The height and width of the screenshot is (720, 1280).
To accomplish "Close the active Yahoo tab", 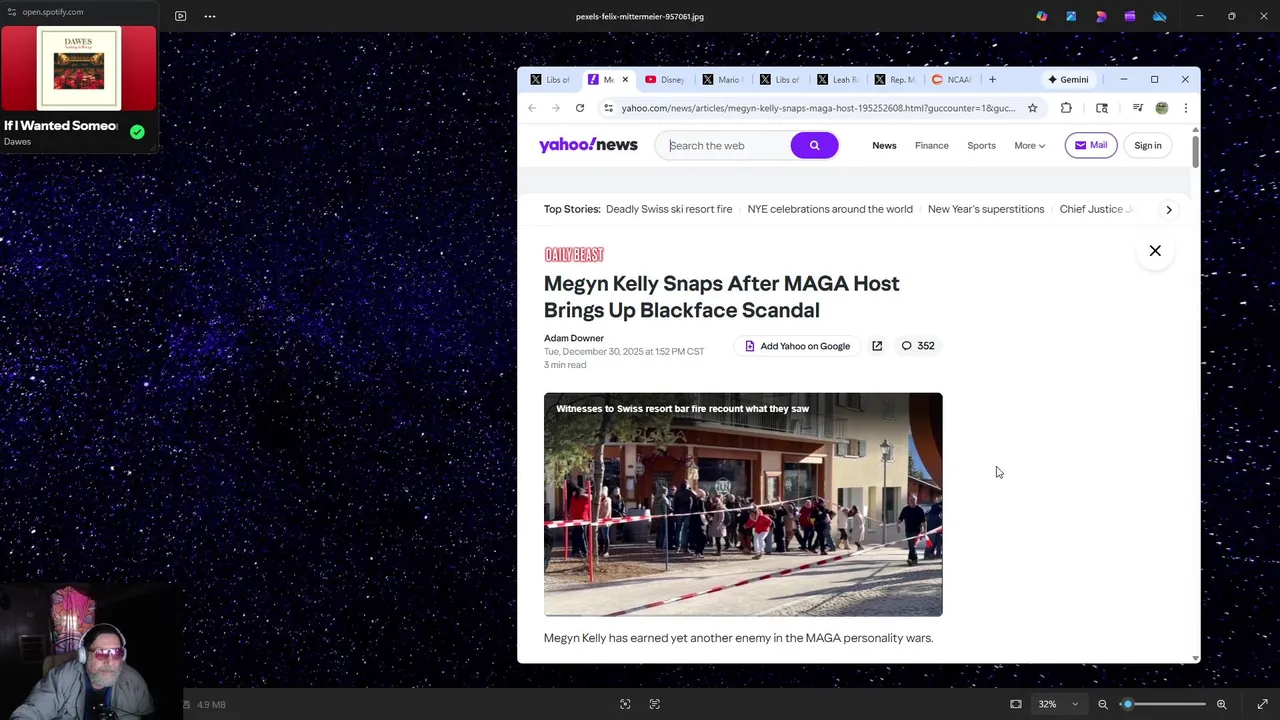I will (625, 80).
